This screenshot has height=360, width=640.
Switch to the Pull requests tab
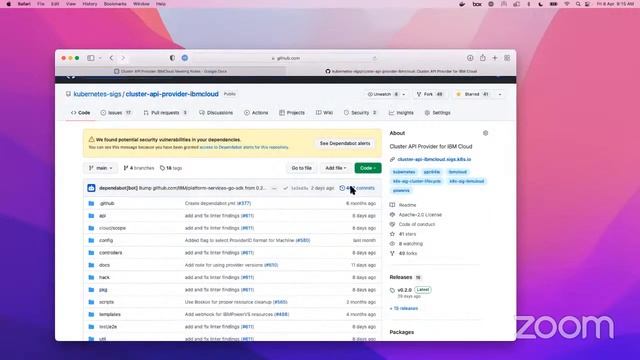pos(165,113)
